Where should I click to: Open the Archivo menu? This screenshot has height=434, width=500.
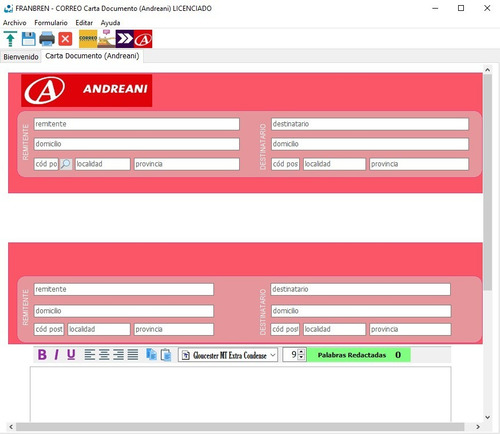click(14, 23)
